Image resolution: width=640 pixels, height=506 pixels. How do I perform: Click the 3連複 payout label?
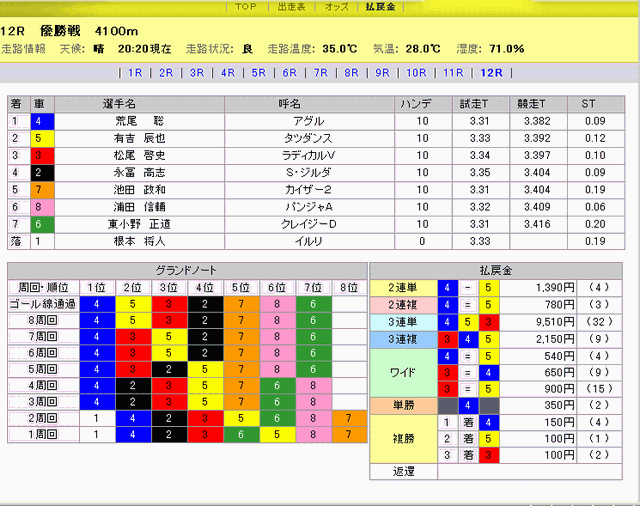403,339
